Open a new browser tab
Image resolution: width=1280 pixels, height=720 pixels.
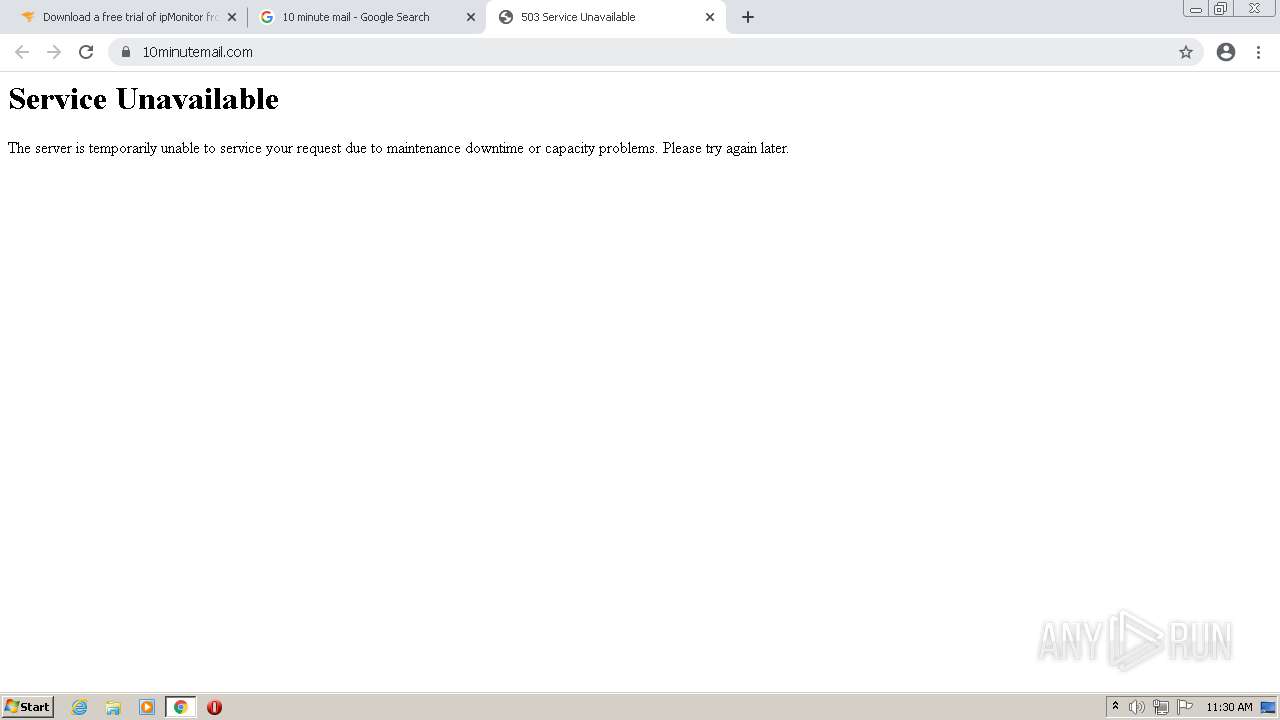pyautogui.click(x=748, y=17)
